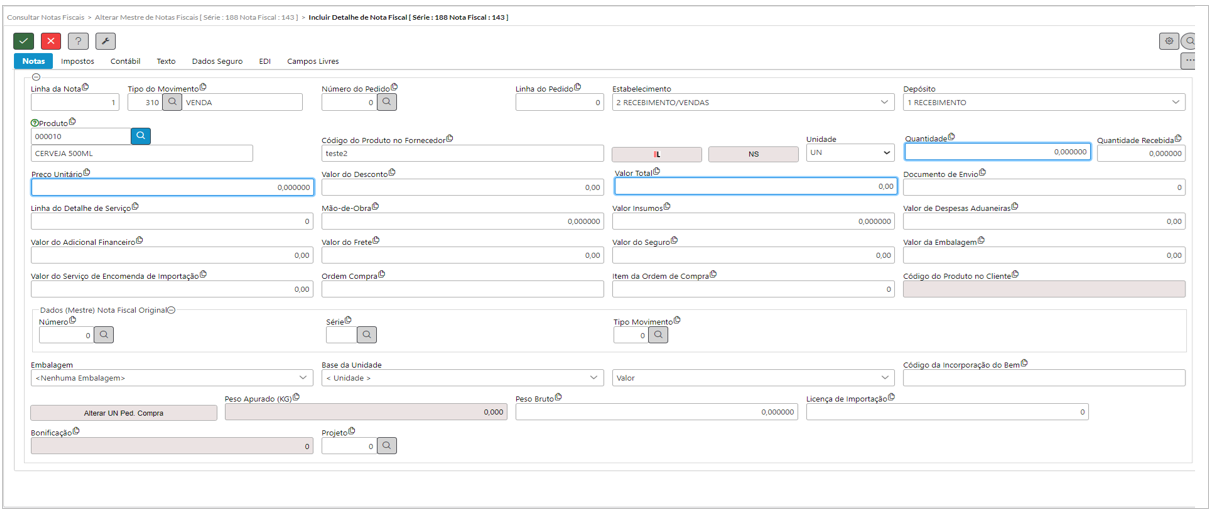Switch to the Contábil tab

point(125,61)
